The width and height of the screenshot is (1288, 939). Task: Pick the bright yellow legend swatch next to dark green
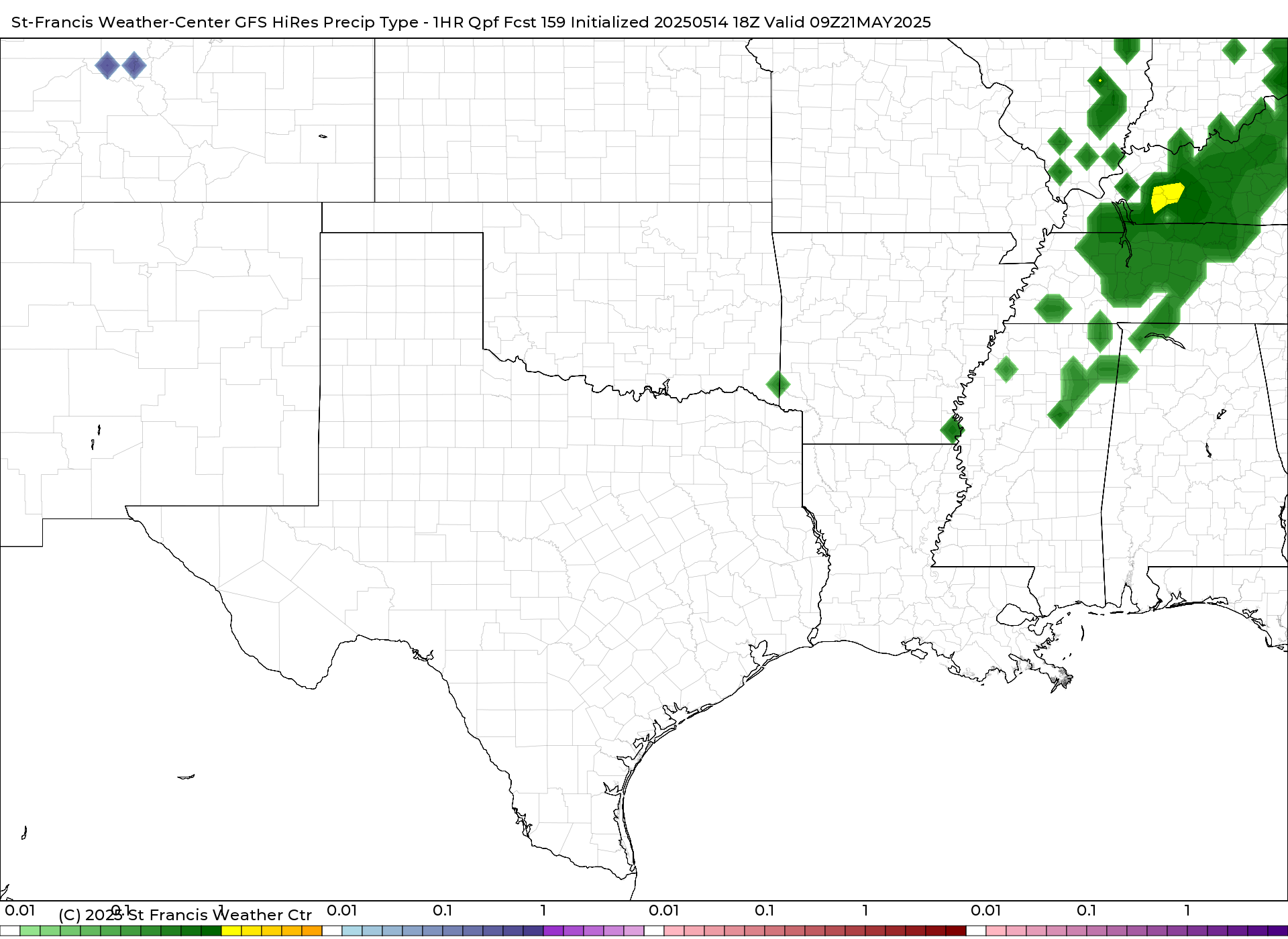[x=231, y=931]
